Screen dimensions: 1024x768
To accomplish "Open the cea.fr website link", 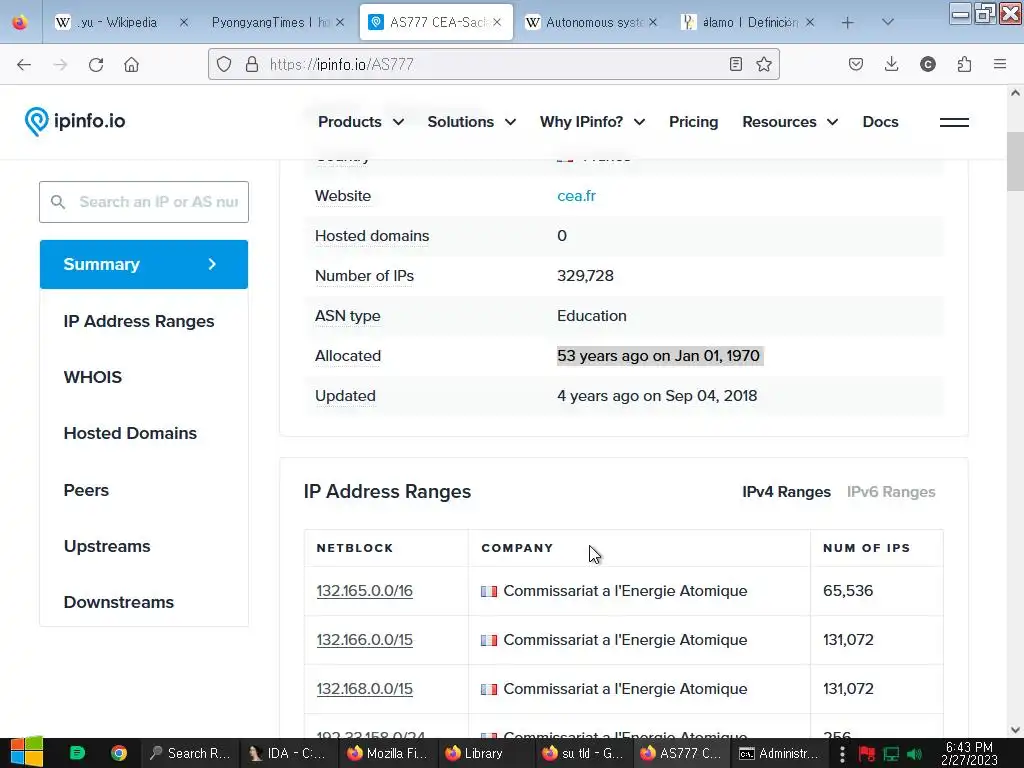I will [x=576, y=196].
